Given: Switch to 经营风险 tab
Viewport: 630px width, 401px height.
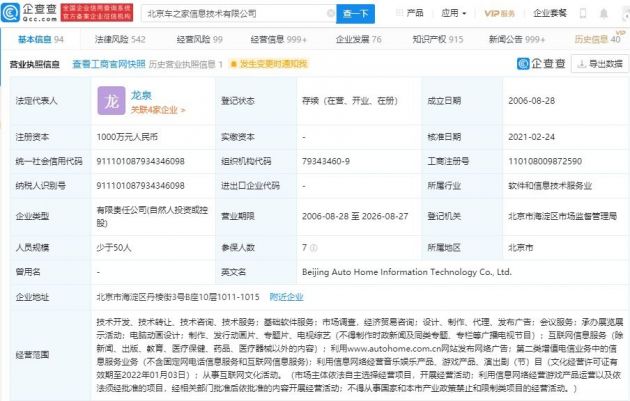Looking at the screenshot, I should [x=200, y=39].
